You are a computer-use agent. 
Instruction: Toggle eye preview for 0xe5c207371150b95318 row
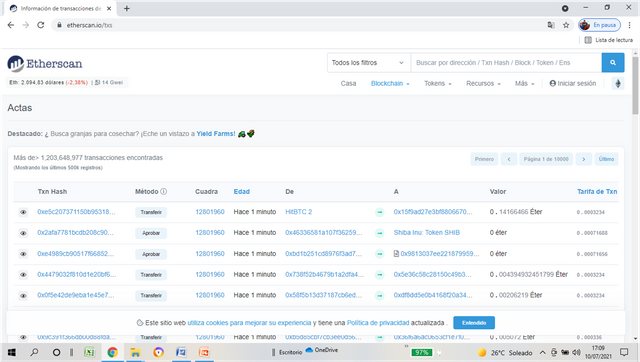23,212
